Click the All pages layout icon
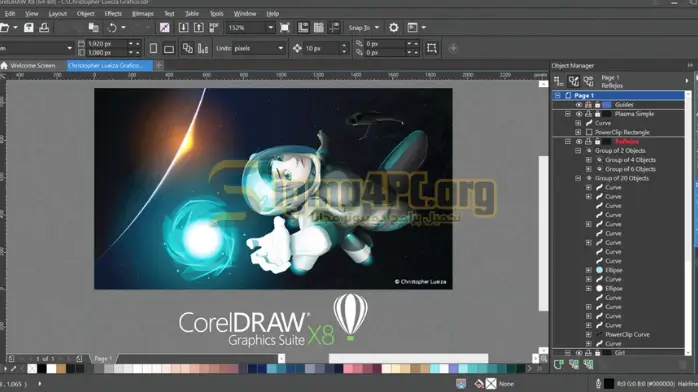The width and height of the screenshot is (698, 392). pos(188,48)
